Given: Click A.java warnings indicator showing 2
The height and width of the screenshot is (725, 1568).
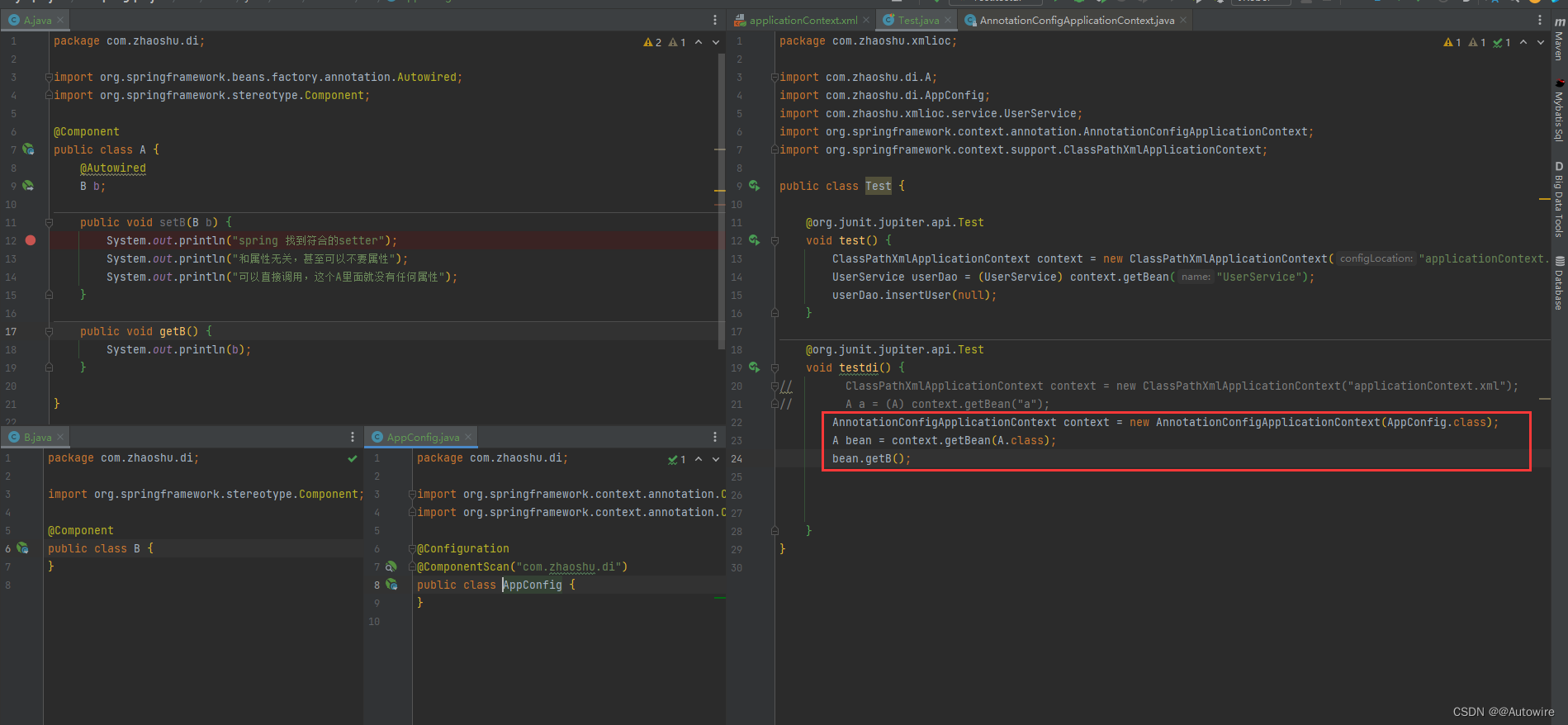Looking at the screenshot, I should (x=652, y=42).
